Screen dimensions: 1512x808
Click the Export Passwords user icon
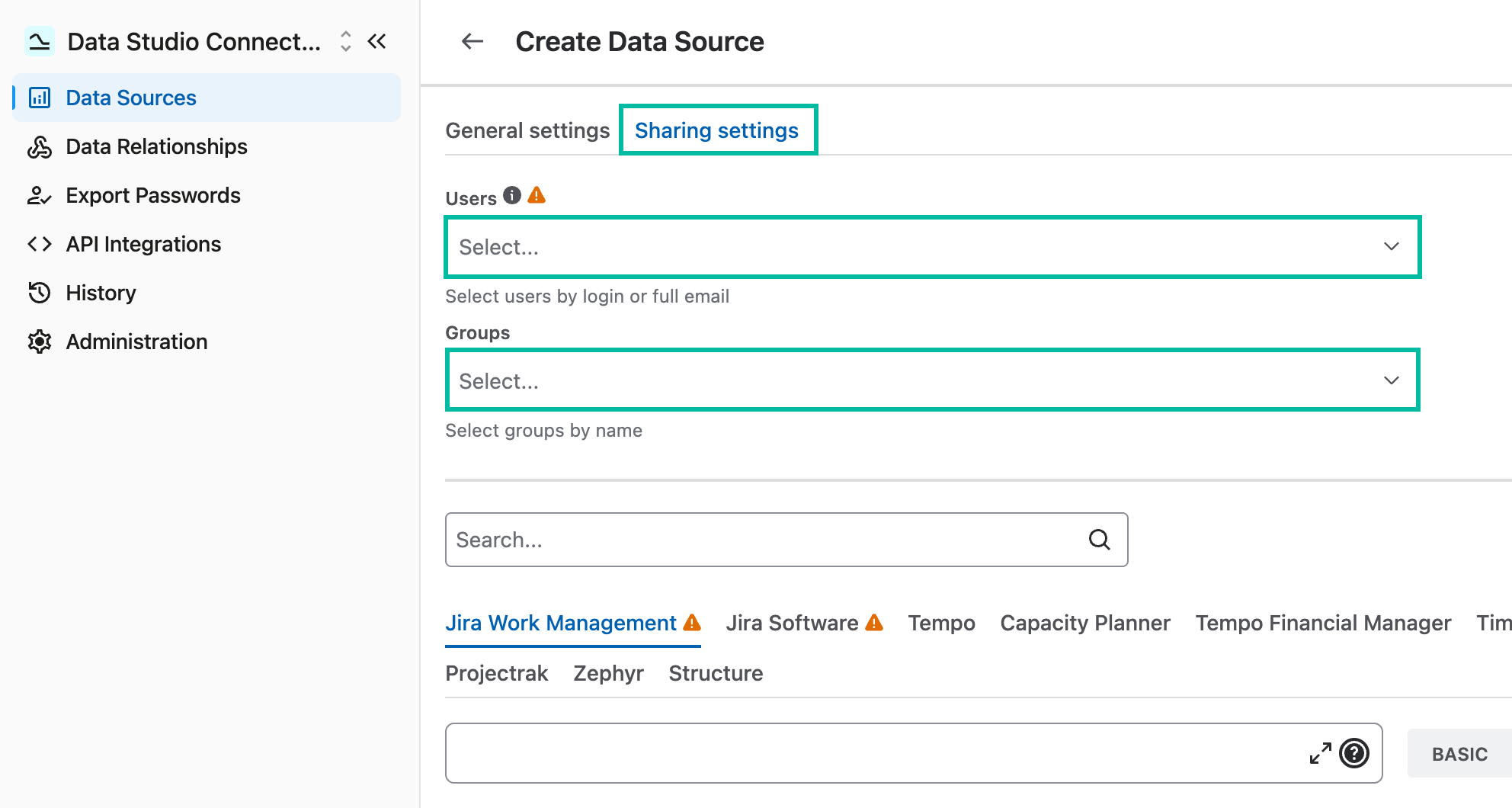(x=40, y=195)
